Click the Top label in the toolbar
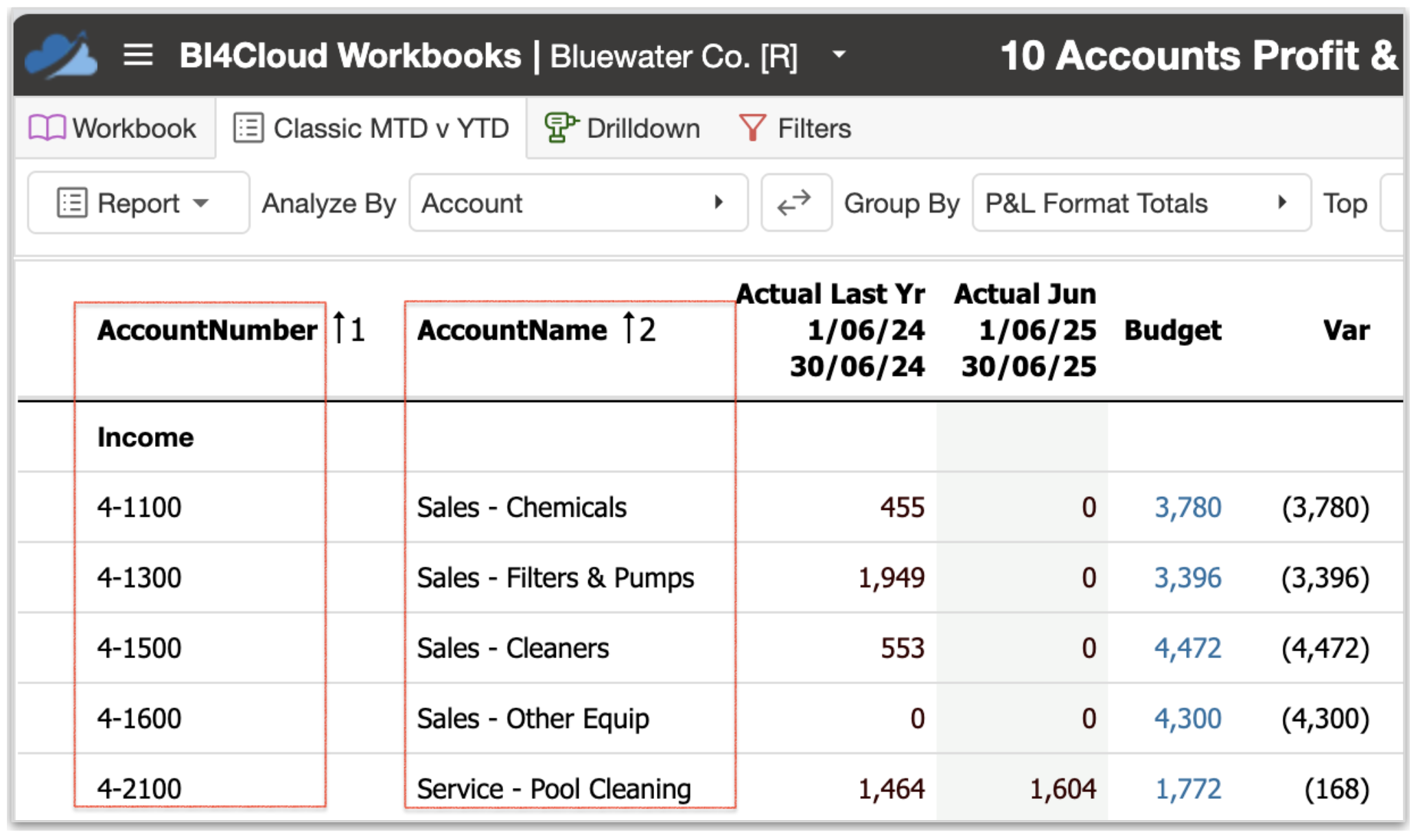Image resolution: width=1418 pixels, height=840 pixels. point(1345,203)
